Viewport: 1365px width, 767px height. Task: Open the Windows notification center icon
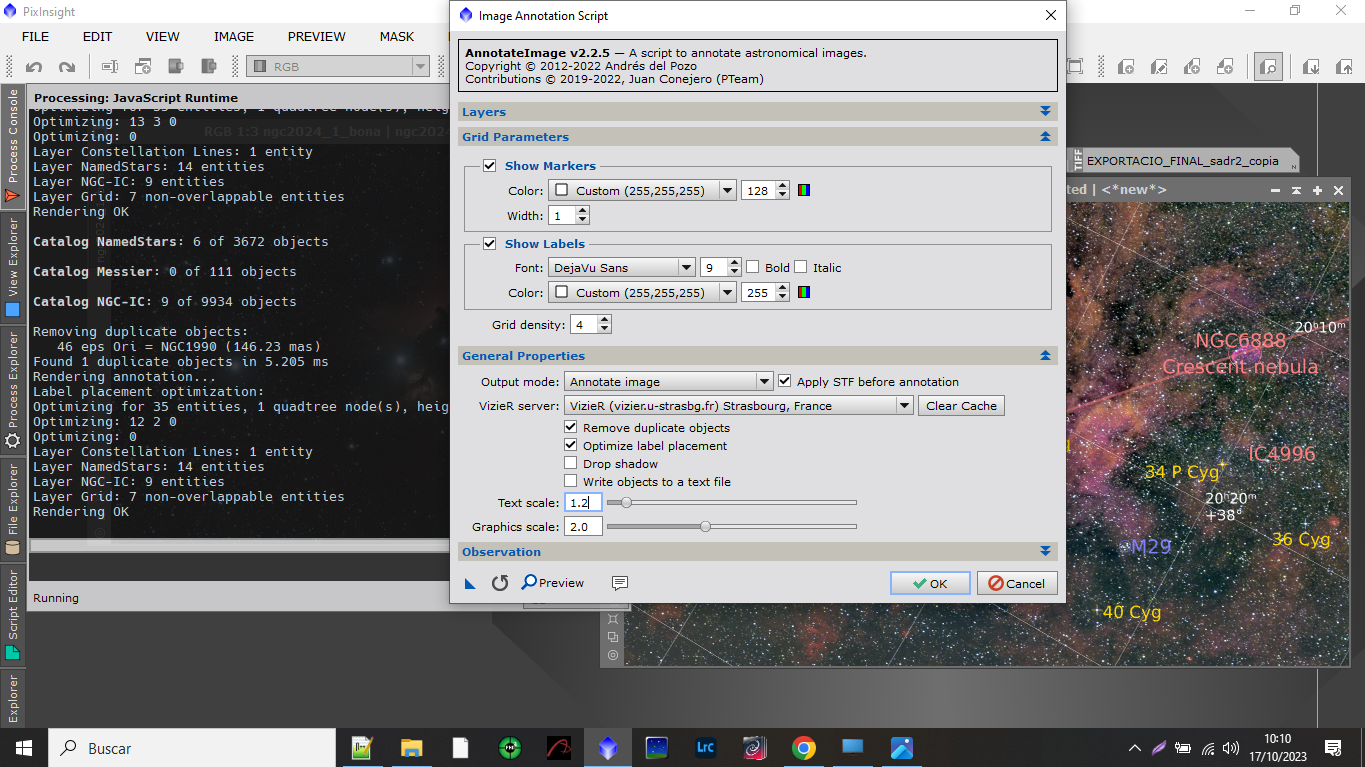click(1333, 748)
